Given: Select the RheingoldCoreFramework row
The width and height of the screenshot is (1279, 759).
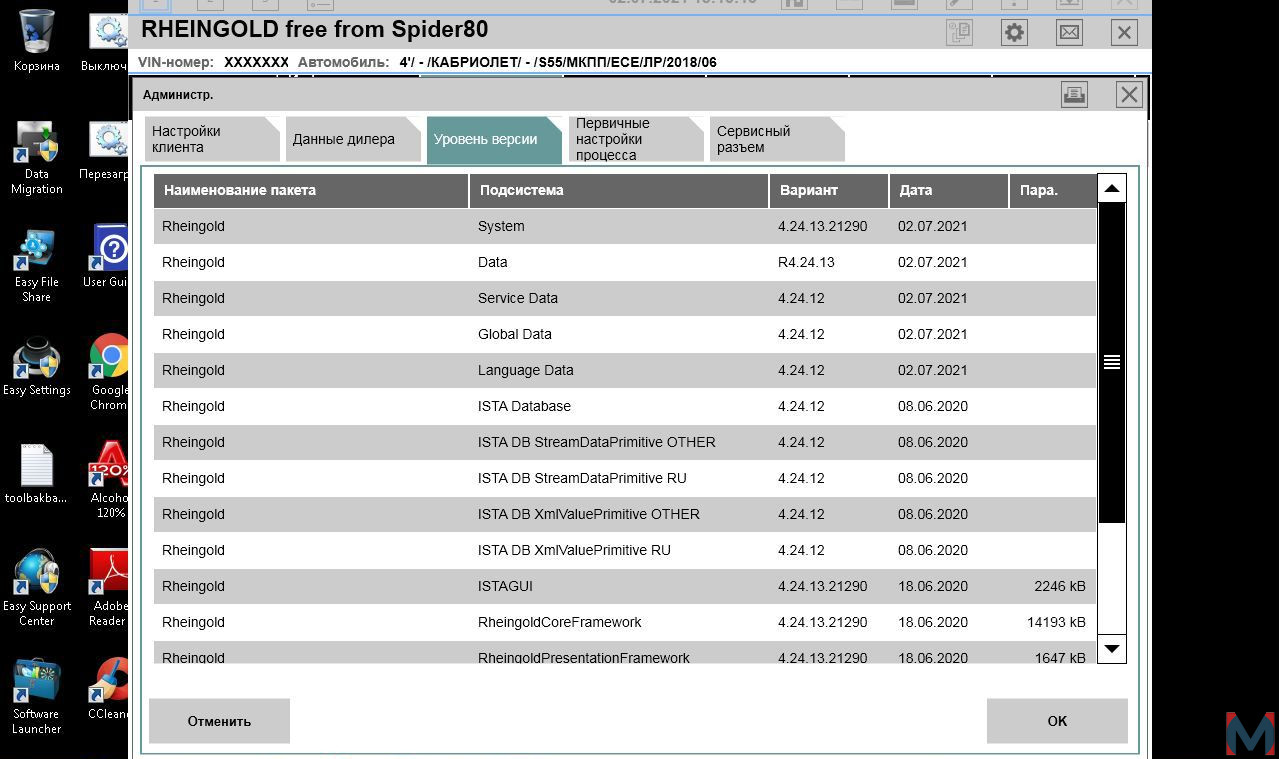Looking at the screenshot, I should 625,622.
